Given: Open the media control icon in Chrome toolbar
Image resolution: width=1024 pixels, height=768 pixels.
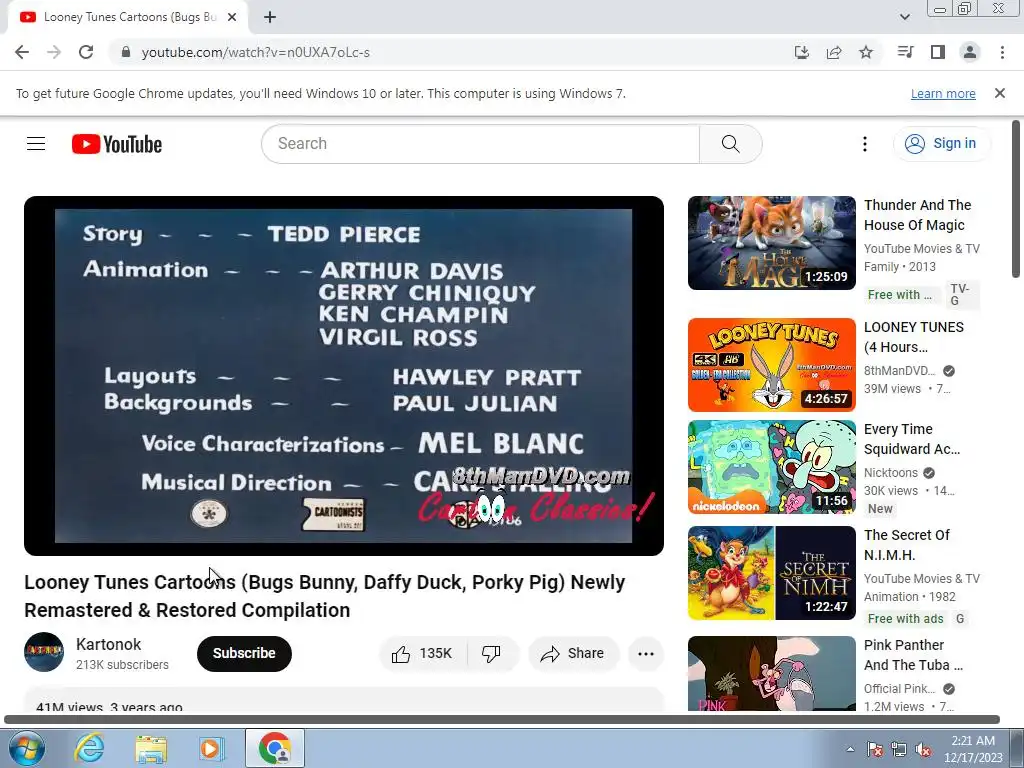Looking at the screenshot, I should coord(905,52).
